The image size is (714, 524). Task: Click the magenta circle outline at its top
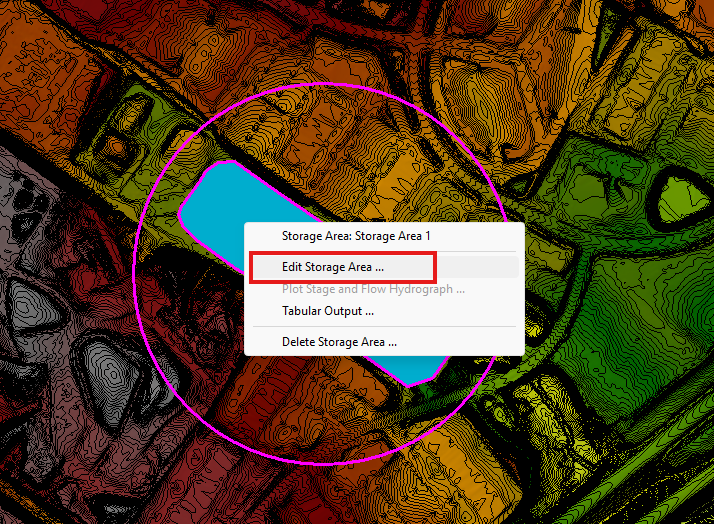tap(319, 84)
